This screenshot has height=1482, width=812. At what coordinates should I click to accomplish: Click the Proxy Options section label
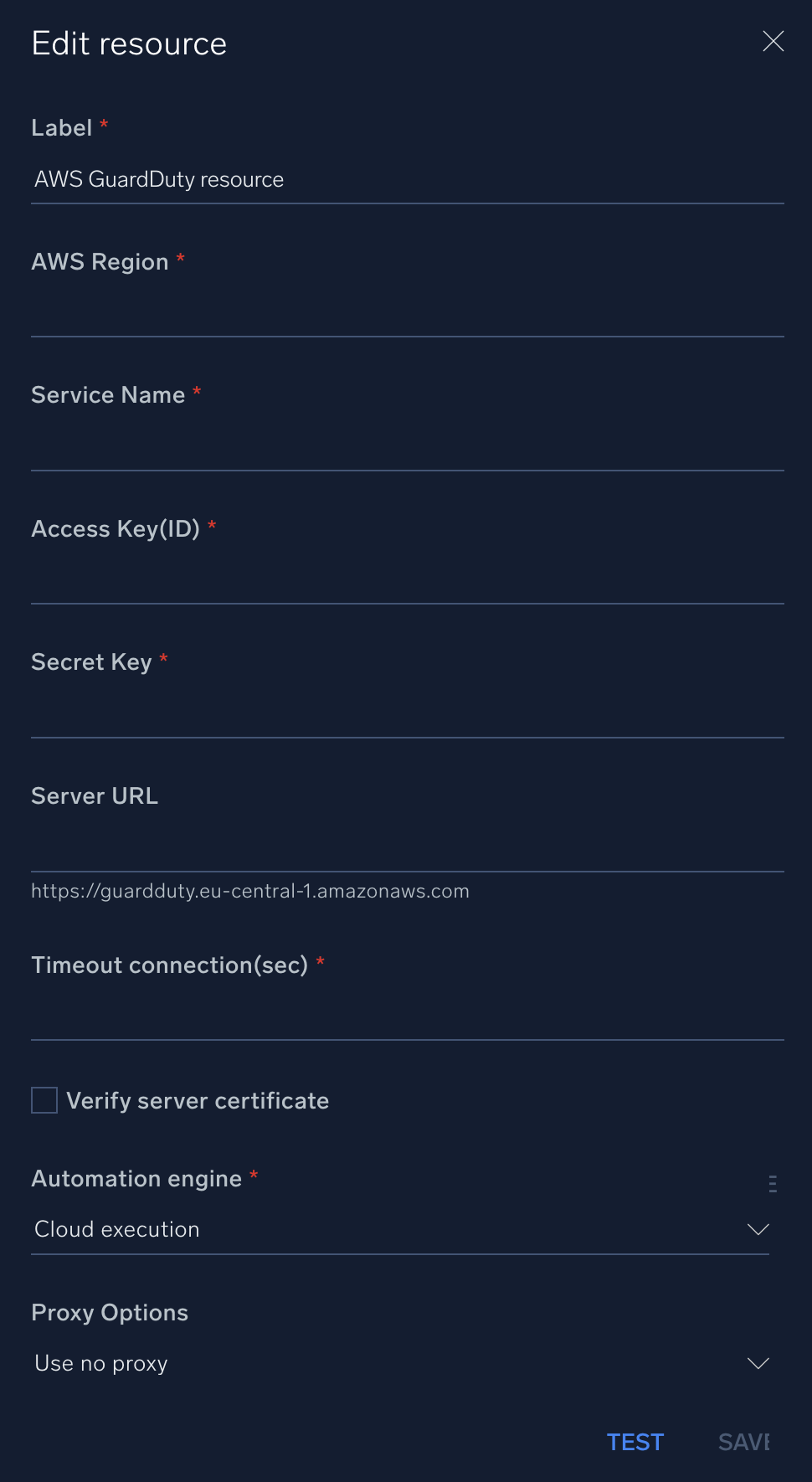110,1312
